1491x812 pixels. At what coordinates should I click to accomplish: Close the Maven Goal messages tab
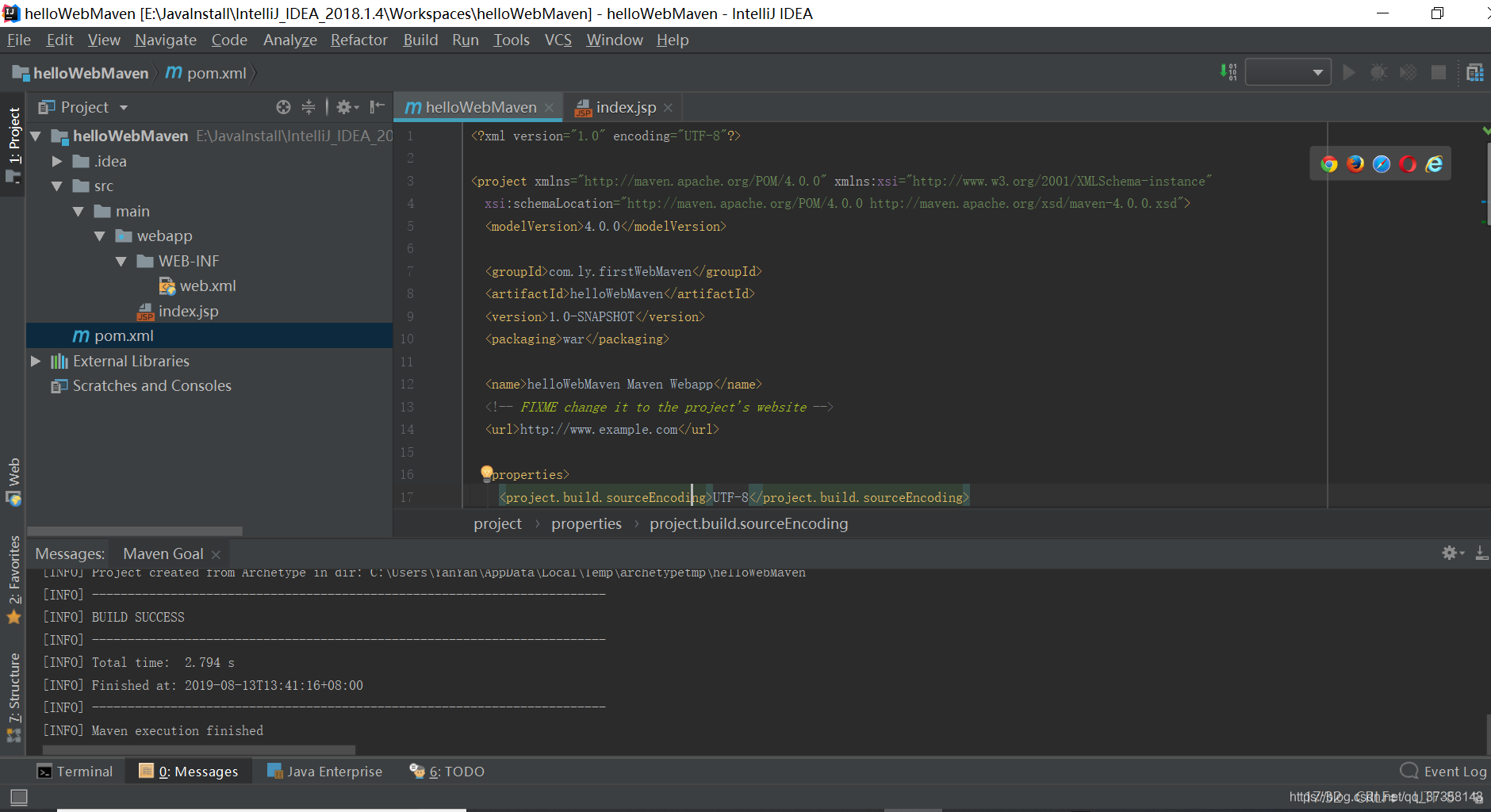(216, 554)
